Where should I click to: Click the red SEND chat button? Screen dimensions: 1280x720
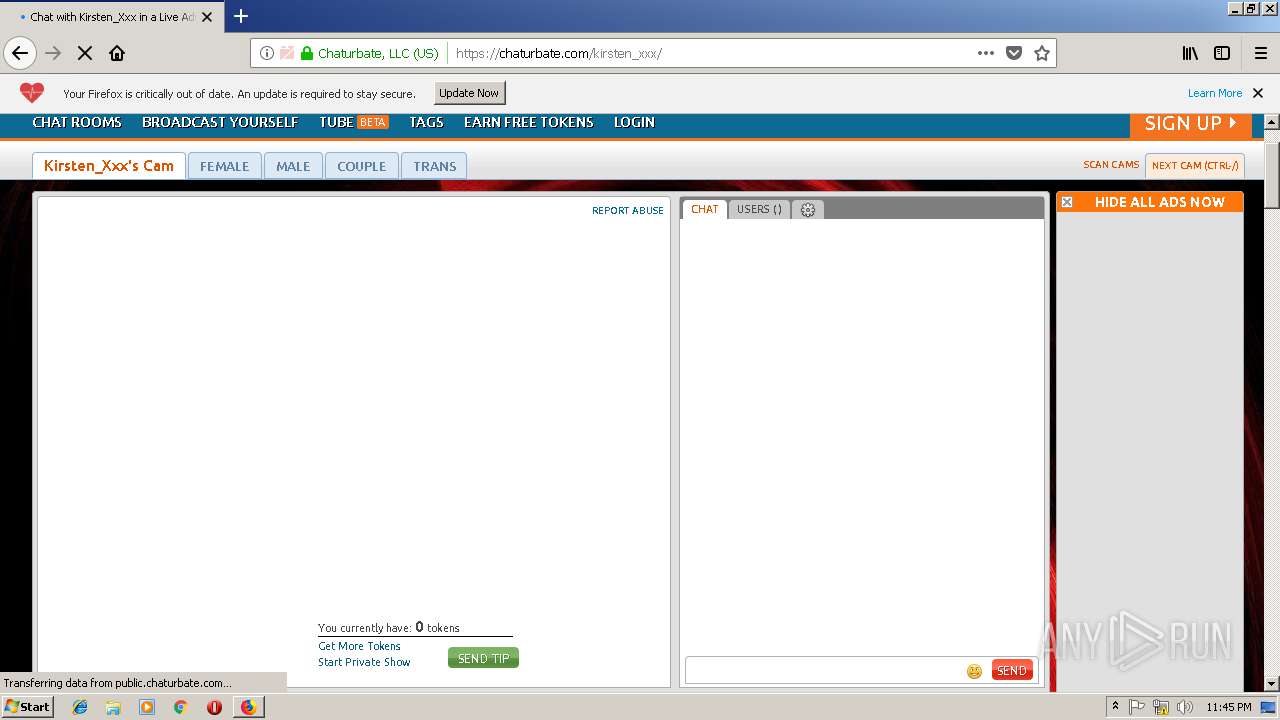(1012, 671)
